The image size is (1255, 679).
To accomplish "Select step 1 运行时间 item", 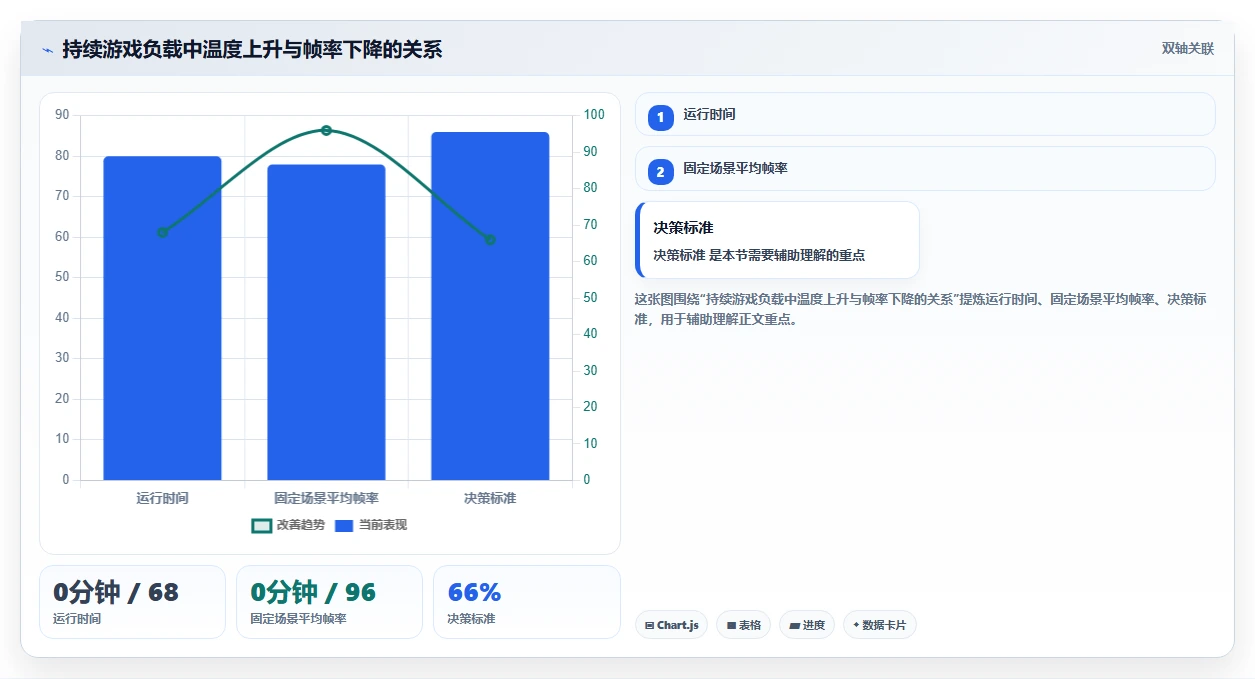I will (925, 114).
